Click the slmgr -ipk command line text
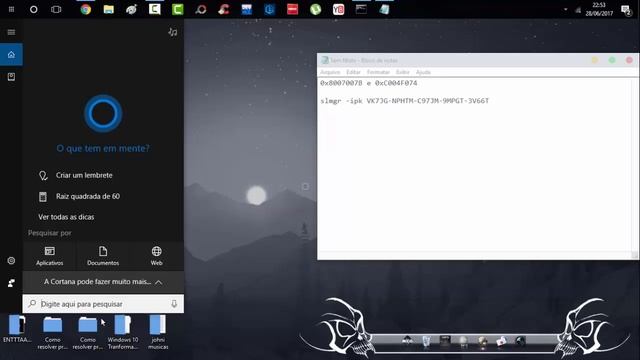The image size is (640, 360). [x=404, y=101]
